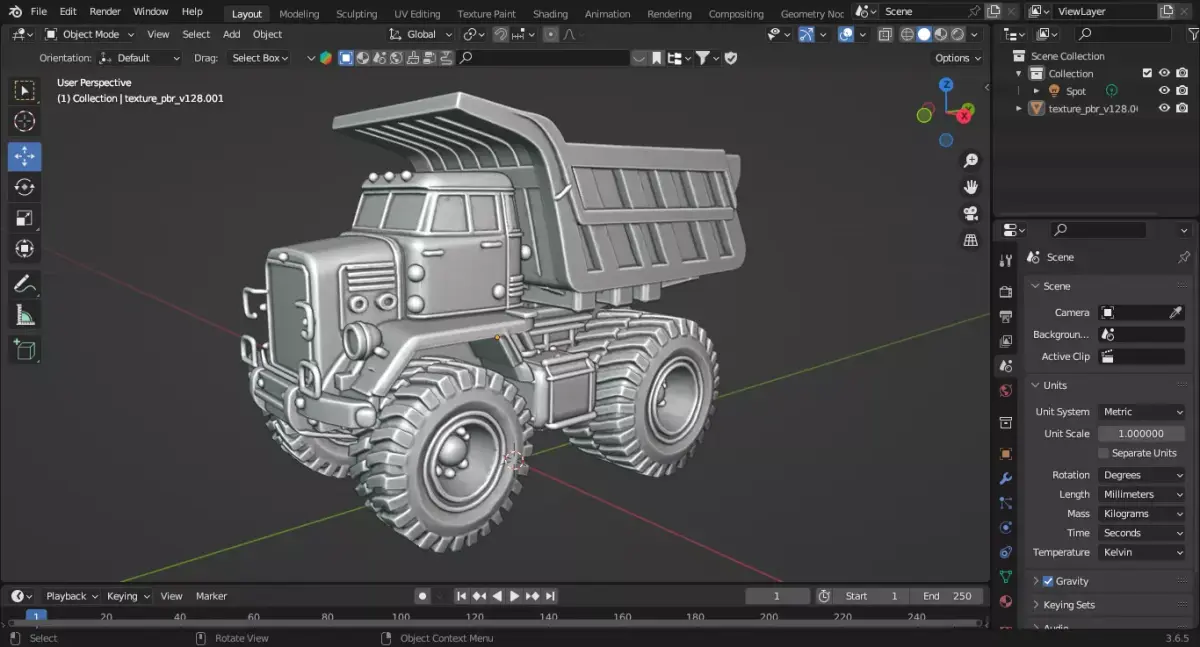The height and width of the screenshot is (647, 1200).
Task: Activate the Transform tool
Action: pos(25,248)
